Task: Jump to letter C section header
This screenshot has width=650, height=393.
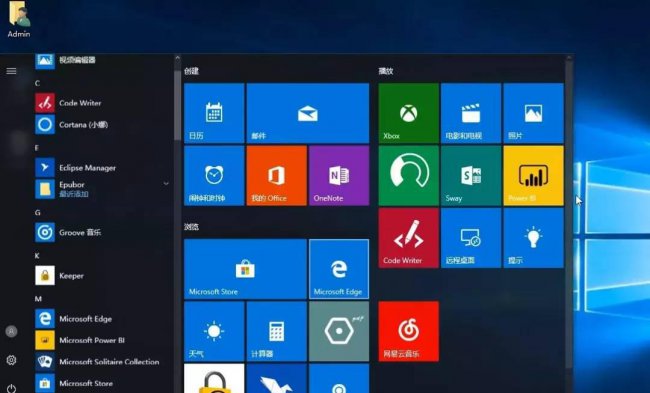Action: pyautogui.click(x=37, y=83)
